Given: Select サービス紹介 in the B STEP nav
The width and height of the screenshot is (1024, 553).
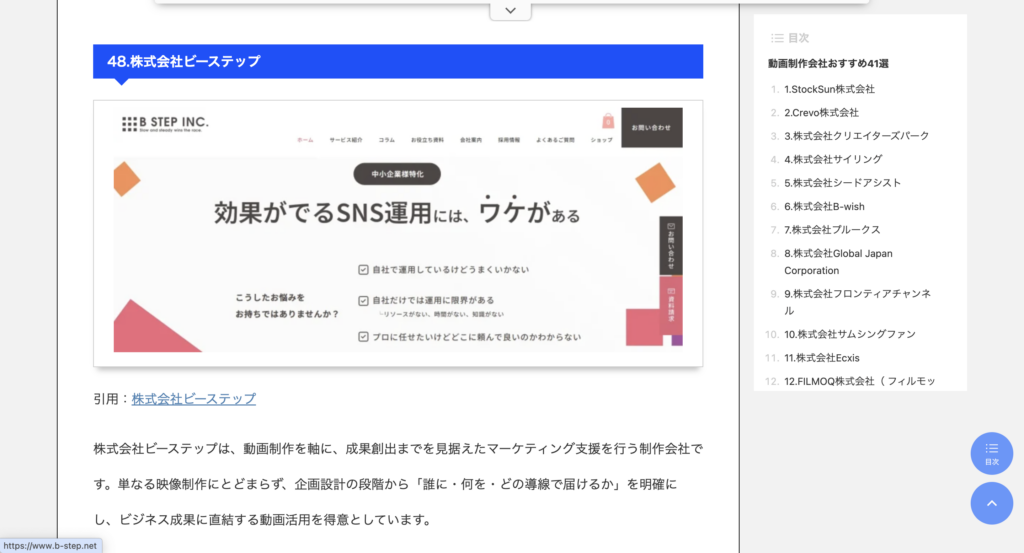Looking at the screenshot, I should (345, 140).
